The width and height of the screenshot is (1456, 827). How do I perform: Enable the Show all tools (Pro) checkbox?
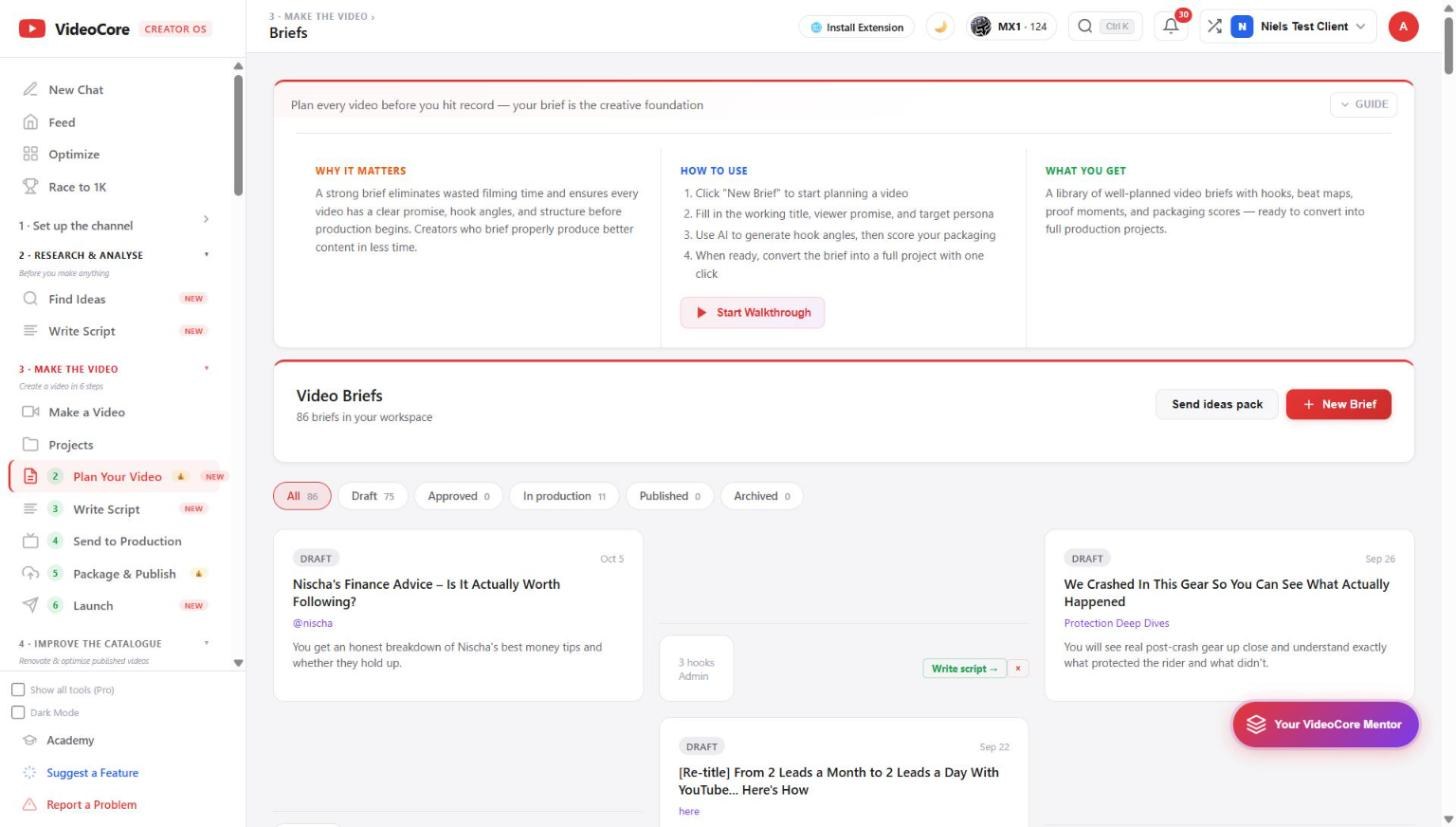[18, 690]
